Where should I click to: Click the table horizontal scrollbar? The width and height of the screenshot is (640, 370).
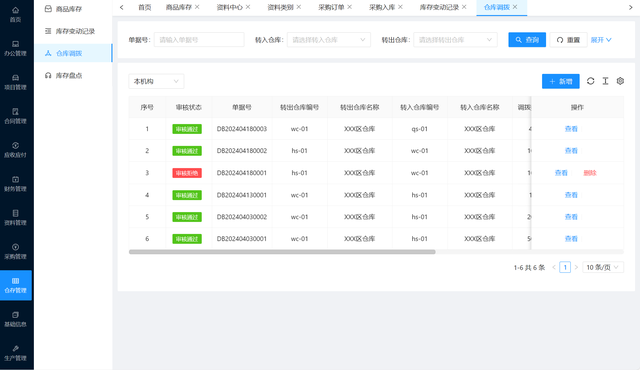click(282, 252)
